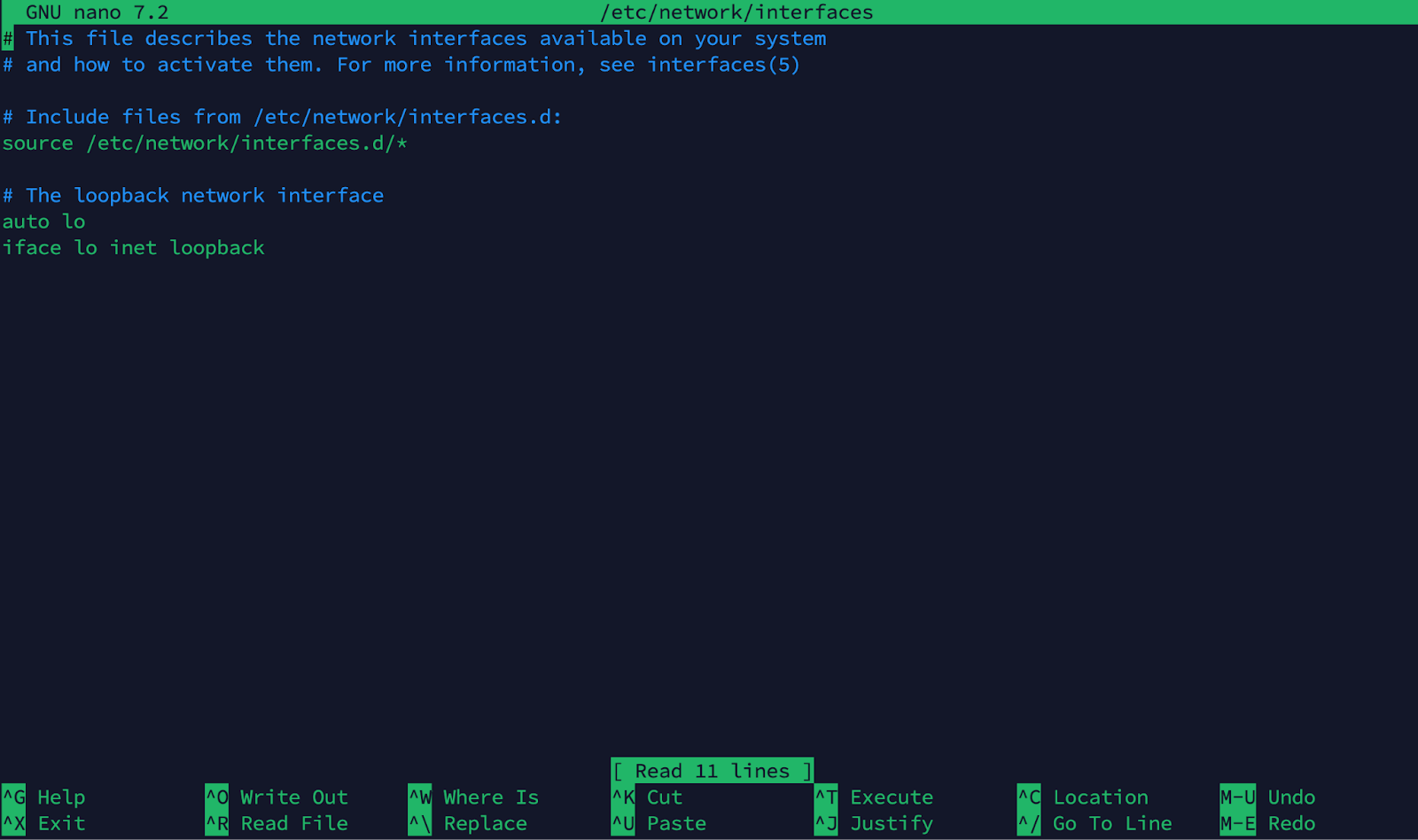Click the Read 11 lines status message
The image size is (1418, 840).
711,770
